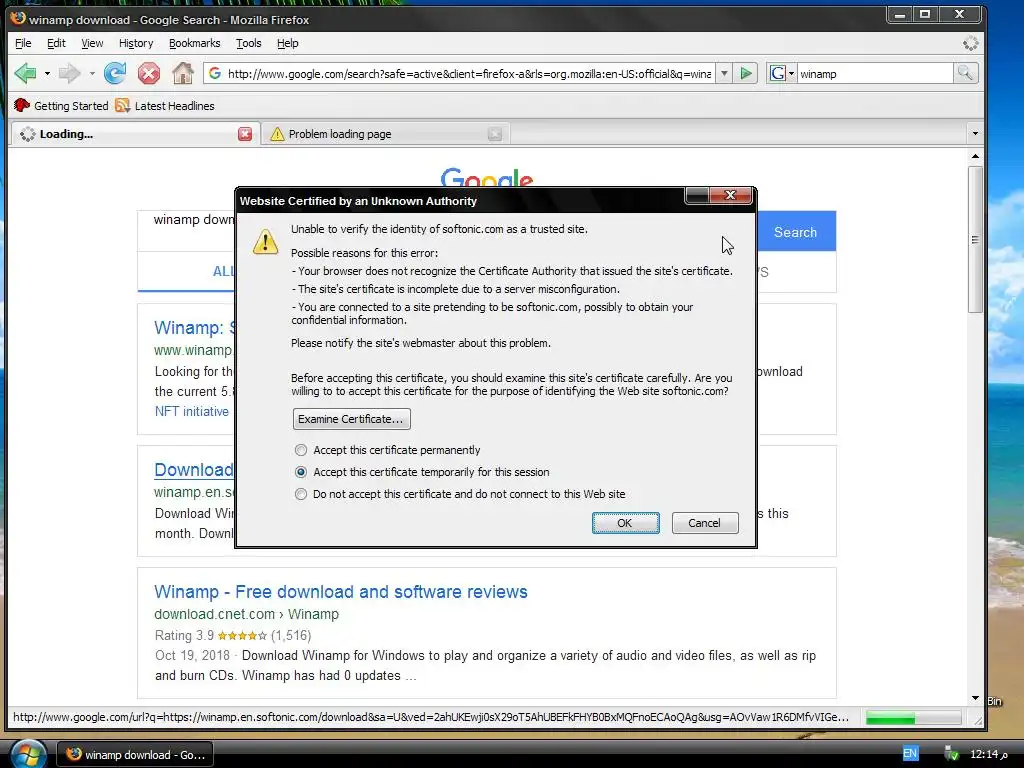The height and width of the screenshot is (768, 1024).
Task: Go to the Home page icon
Action: pyautogui.click(x=183, y=73)
